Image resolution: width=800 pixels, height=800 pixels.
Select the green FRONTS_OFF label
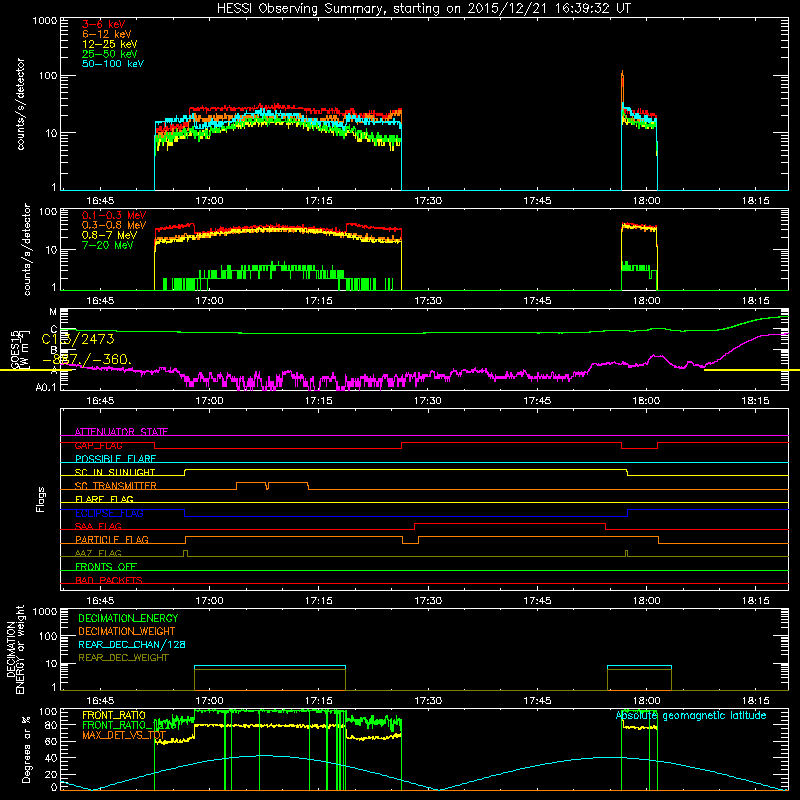point(106,567)
